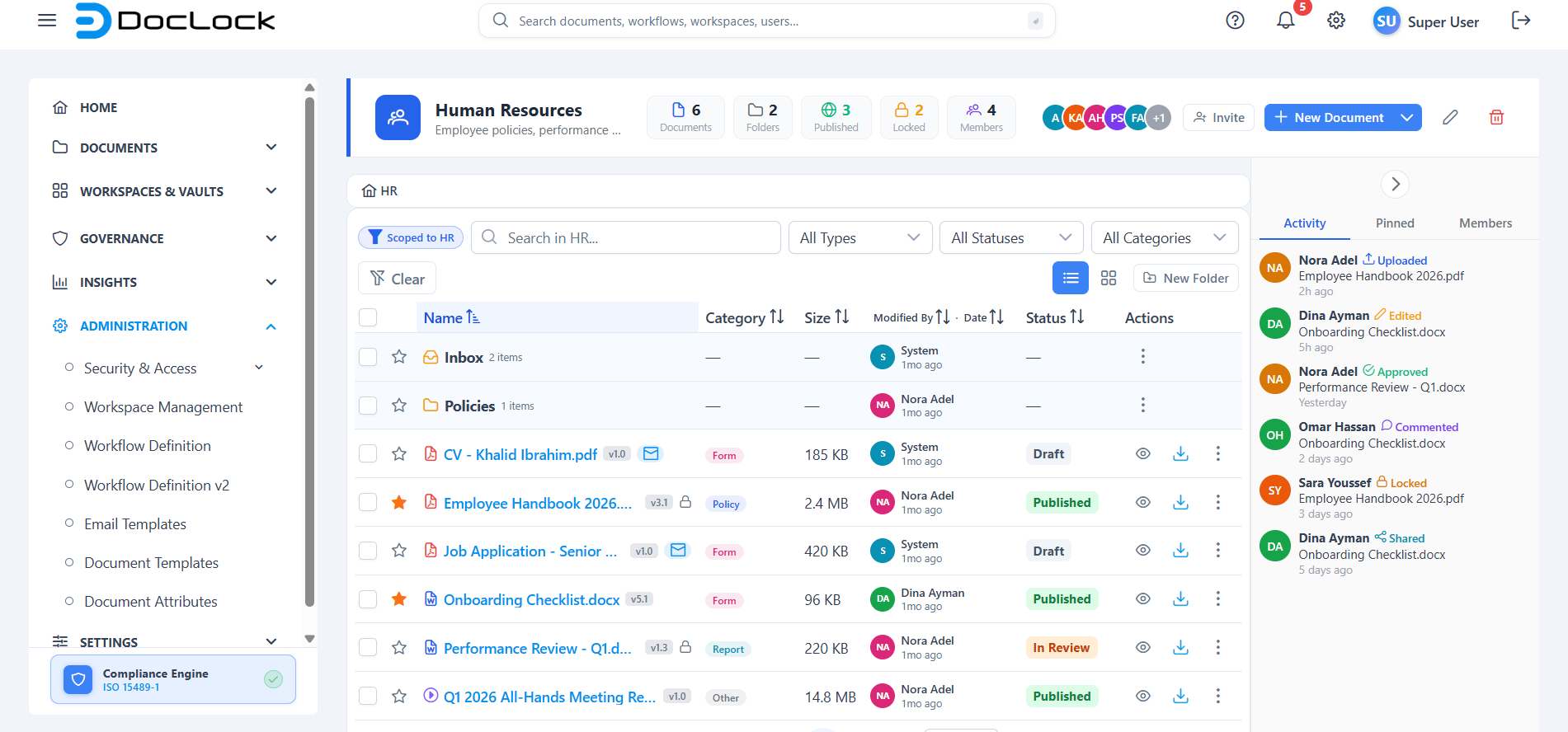
Task: Open the settings gear in the top bar
Action: (1336, 21)
